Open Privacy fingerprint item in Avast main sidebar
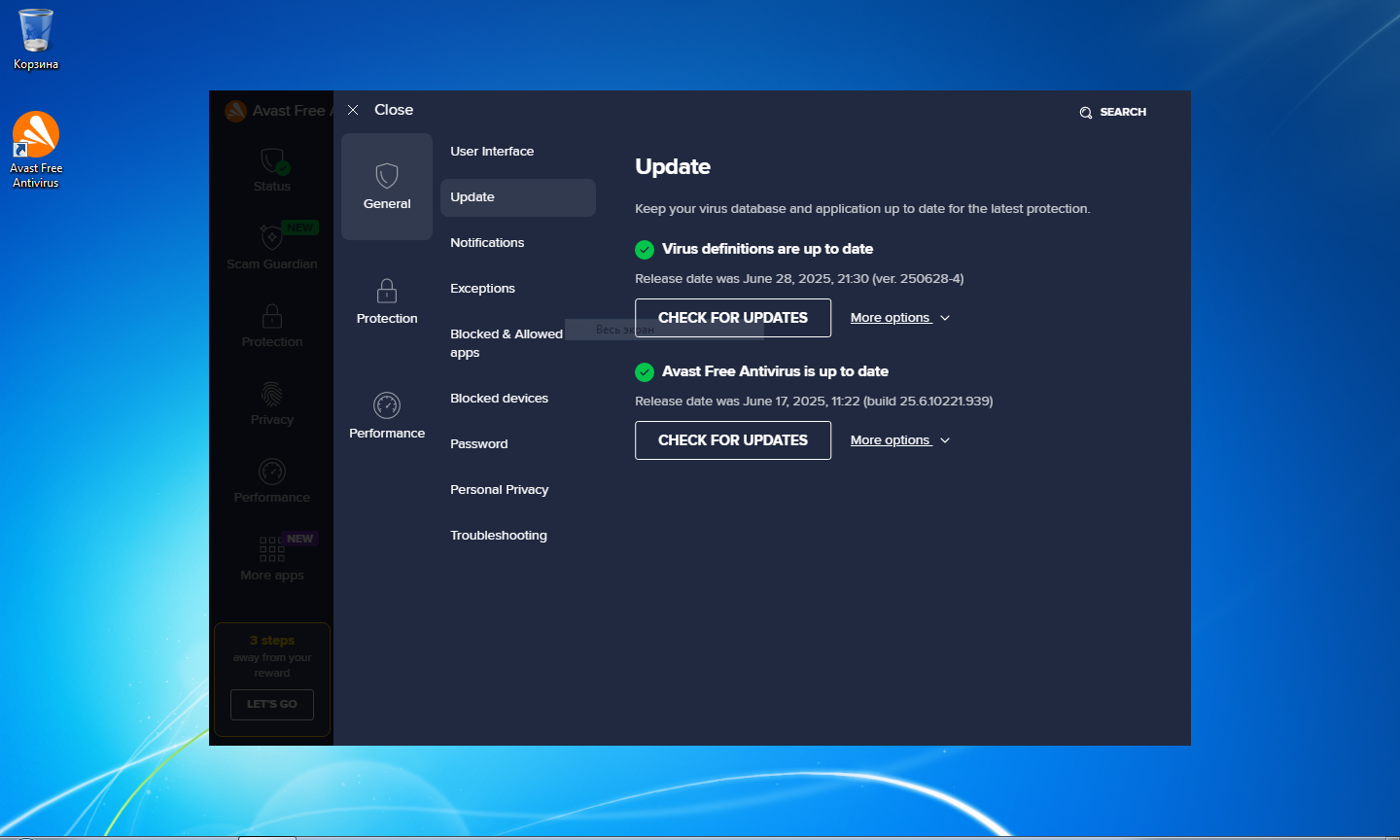The width and height of the screenshot is (1400, 840). (x=272, y=402)
